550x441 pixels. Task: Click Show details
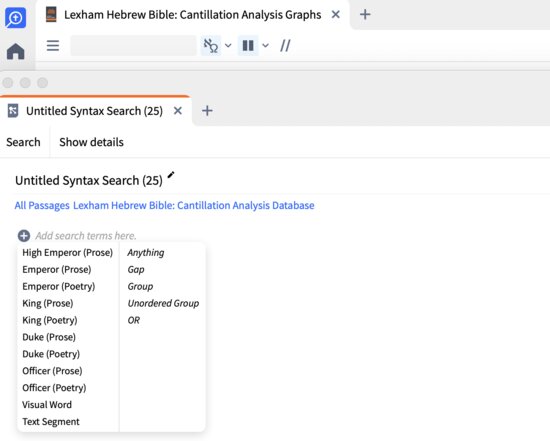(91, 142)
